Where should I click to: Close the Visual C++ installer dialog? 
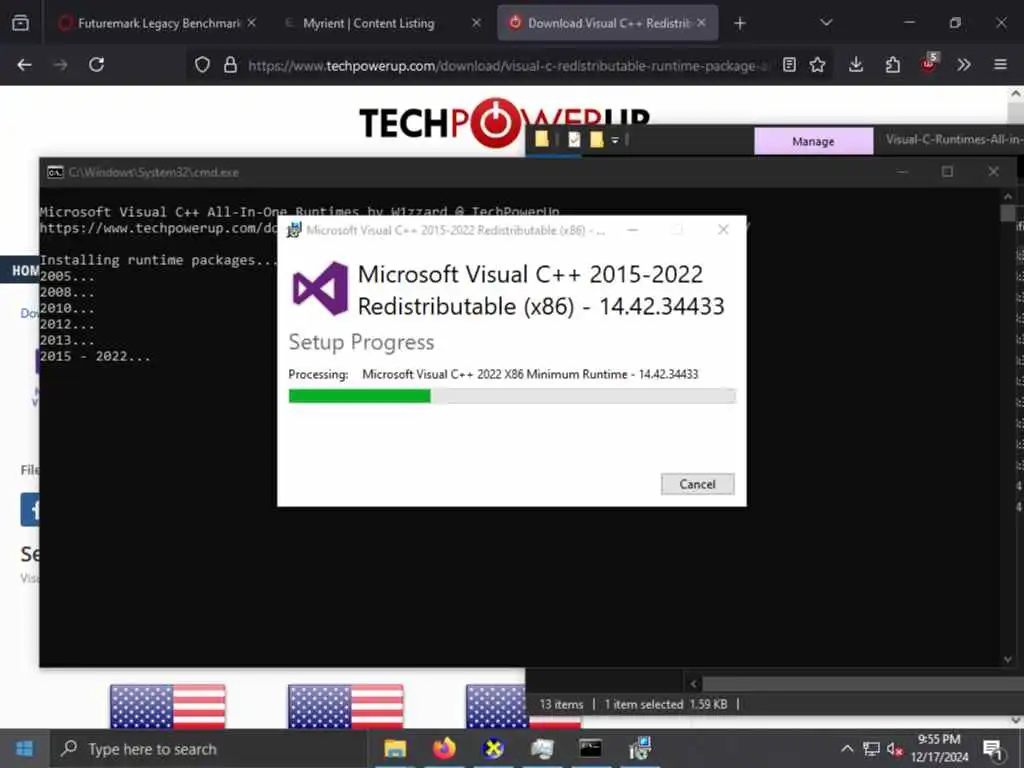723,229
